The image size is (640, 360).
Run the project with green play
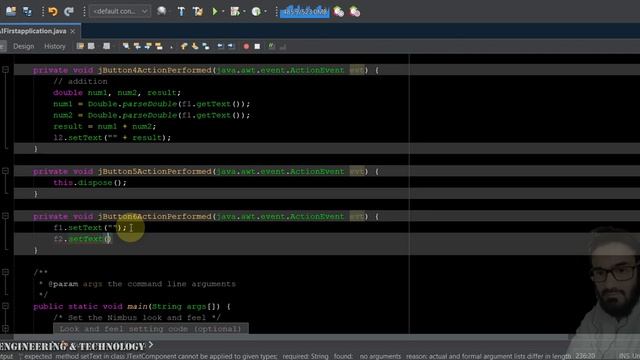(215, 11)
